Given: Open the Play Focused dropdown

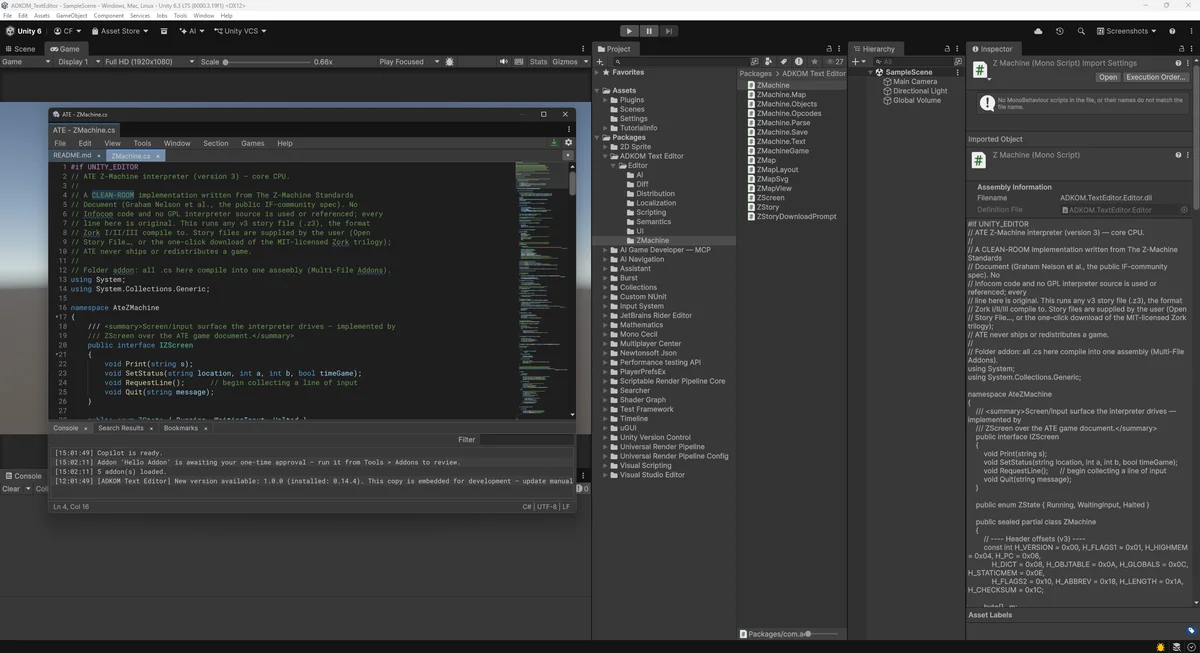Looking at the screenshot, I should pos(408,62).
